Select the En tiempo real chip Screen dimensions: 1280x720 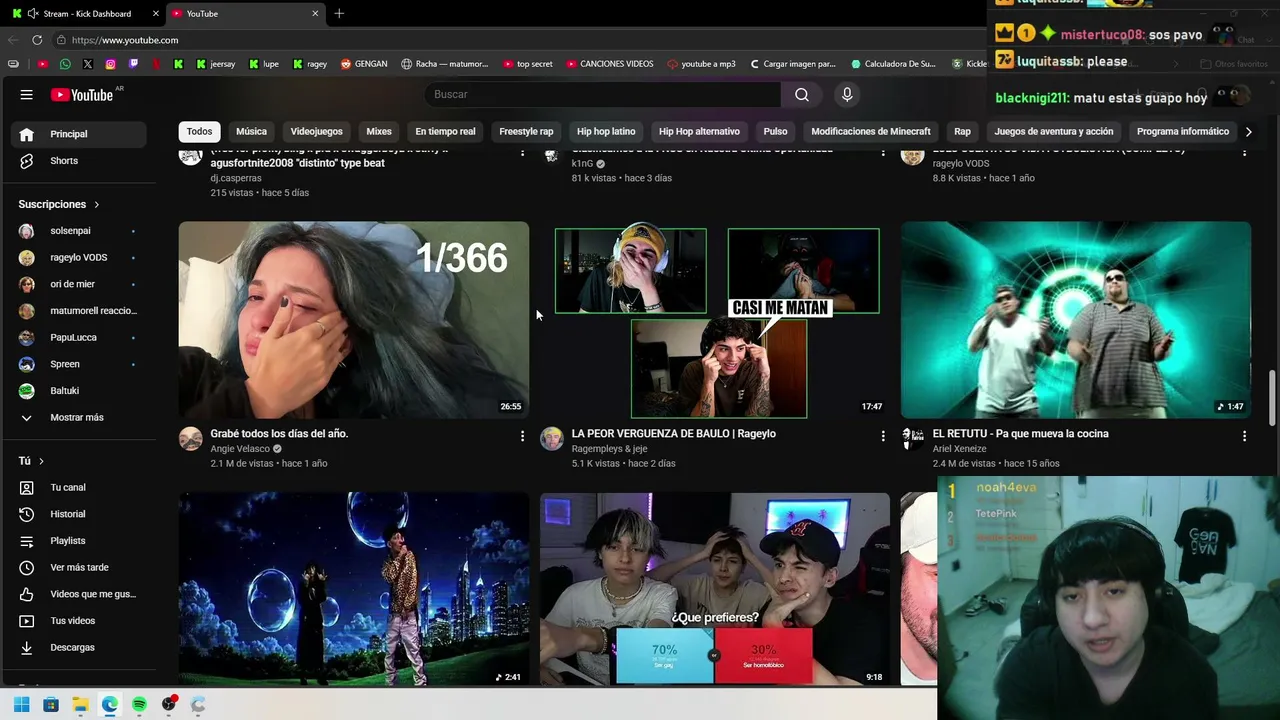point(445,132)
